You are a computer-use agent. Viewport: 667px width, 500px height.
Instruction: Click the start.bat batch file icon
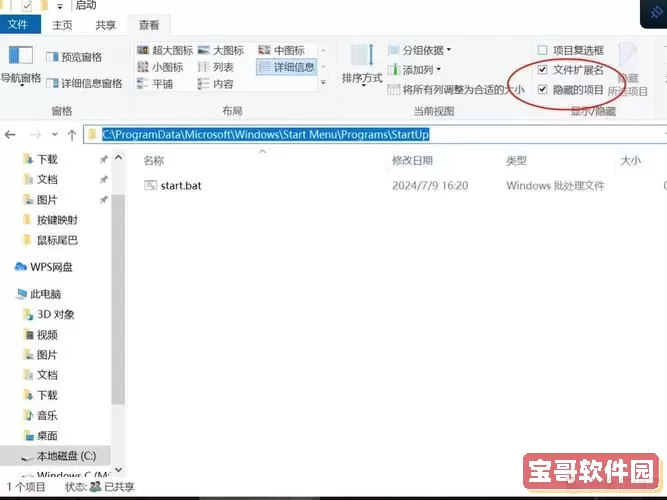[x=151, y=185]
